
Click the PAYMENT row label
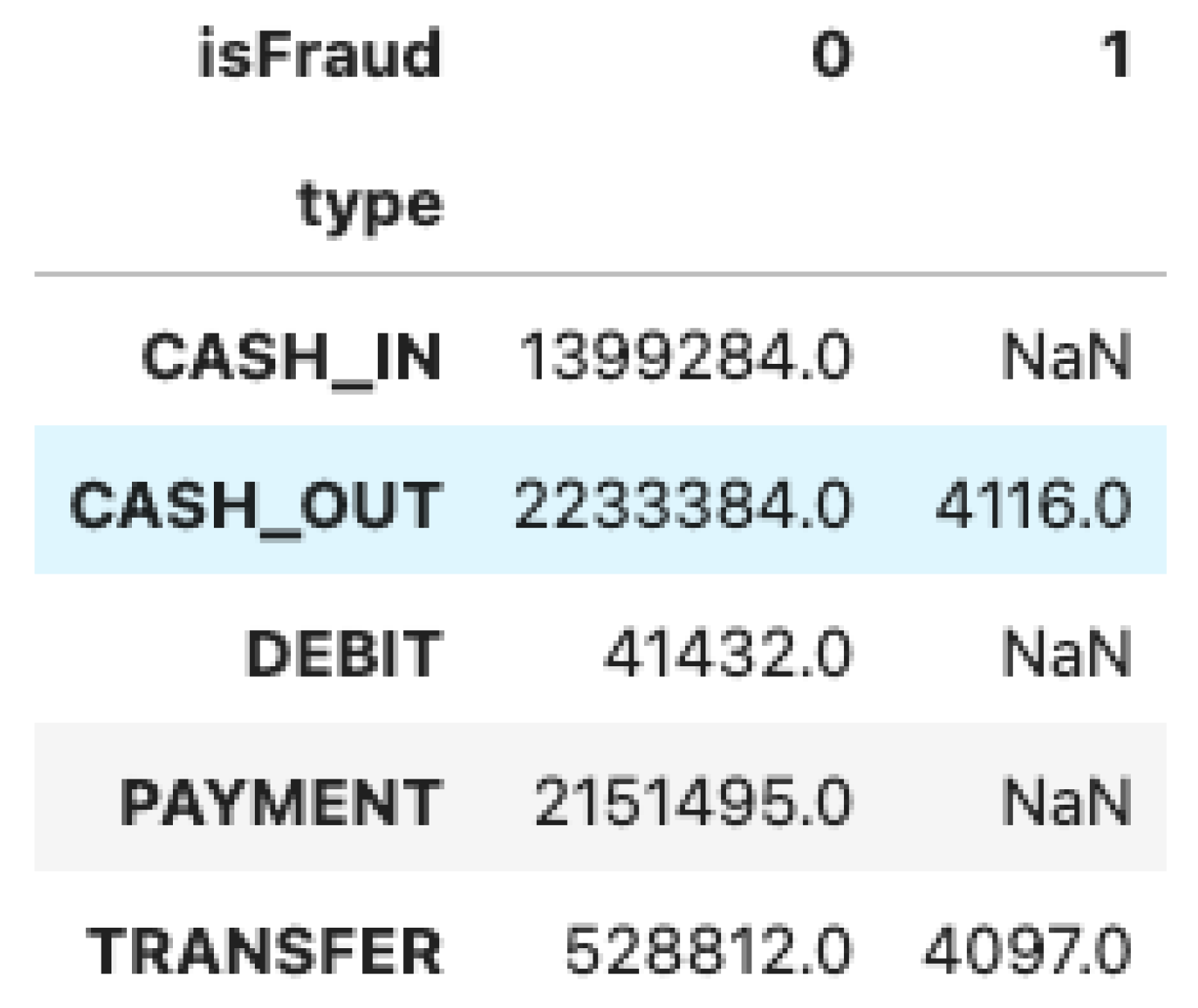281,802
